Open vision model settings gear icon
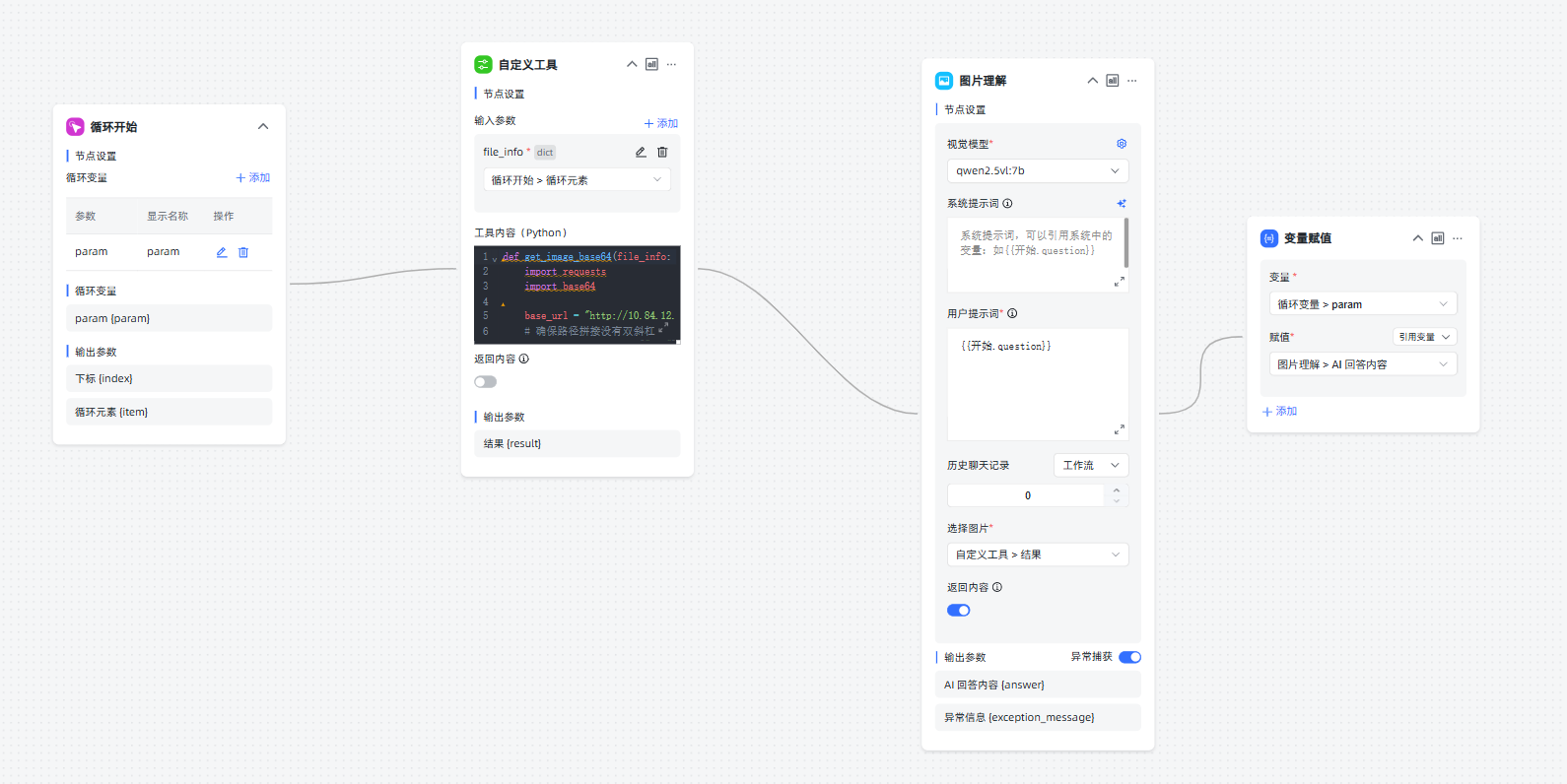Image resolution: width=1567 pixels, height=784 pixels. coord(1122,144)
